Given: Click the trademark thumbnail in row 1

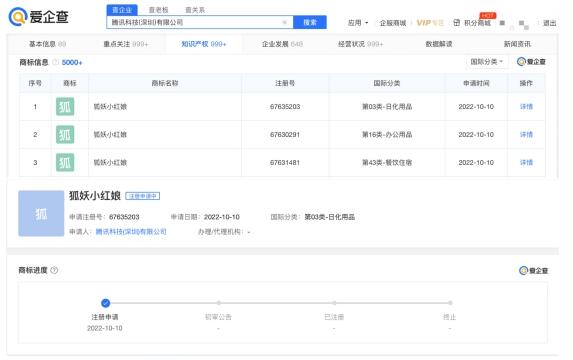Looking at the screenshot, I should [x=65, y=107].
